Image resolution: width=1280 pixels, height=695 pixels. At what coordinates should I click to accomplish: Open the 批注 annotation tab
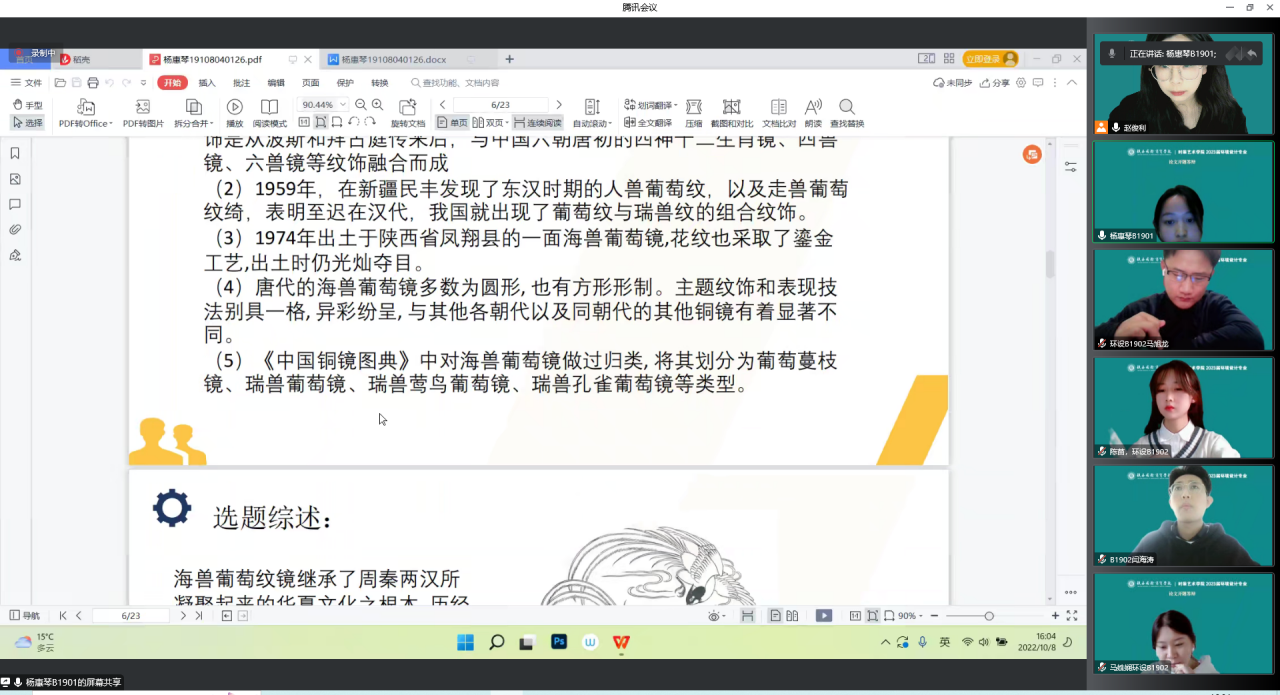pyautogui.click(x=241, y=83)
